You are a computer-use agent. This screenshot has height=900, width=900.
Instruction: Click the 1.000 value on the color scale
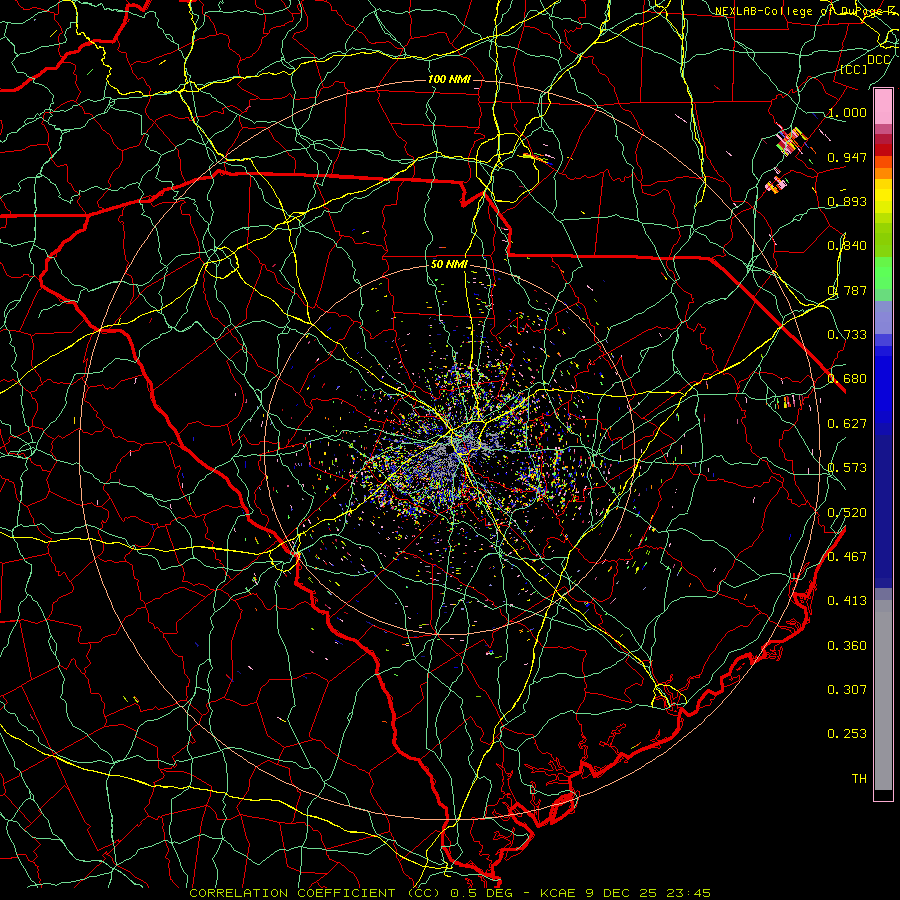pyautogui.click(x=847, y=113)
